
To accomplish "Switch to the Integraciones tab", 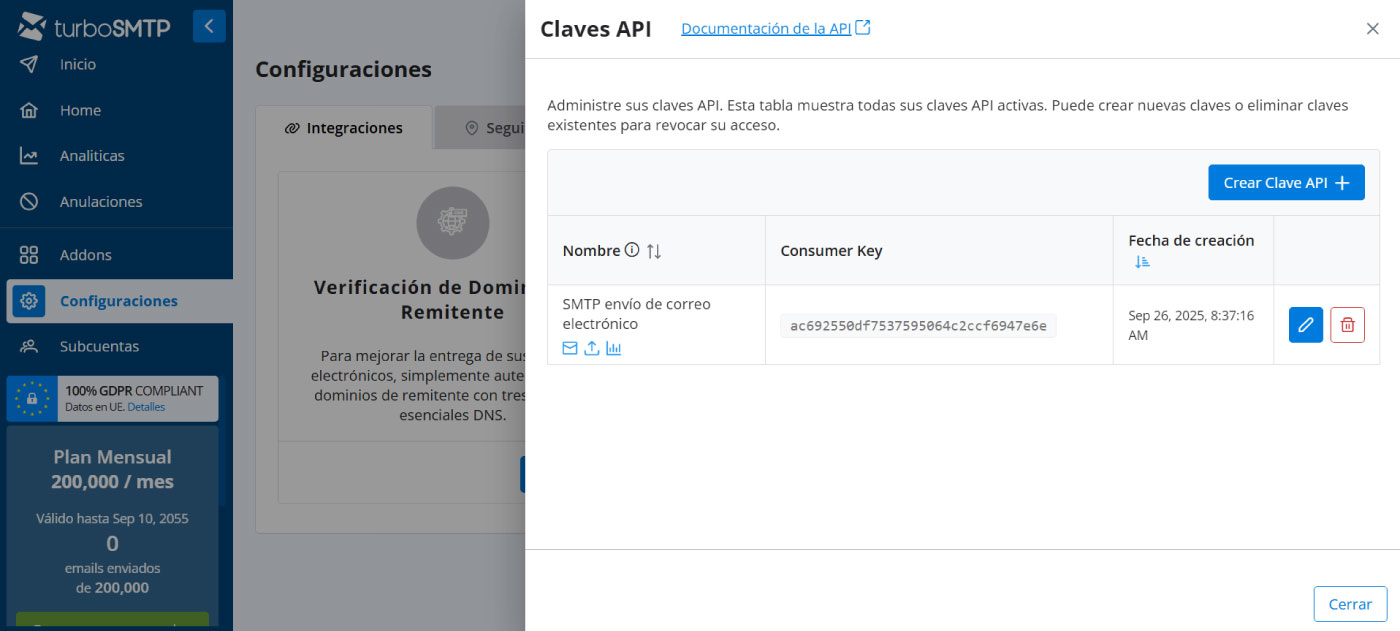I will (x=344, y=128).
